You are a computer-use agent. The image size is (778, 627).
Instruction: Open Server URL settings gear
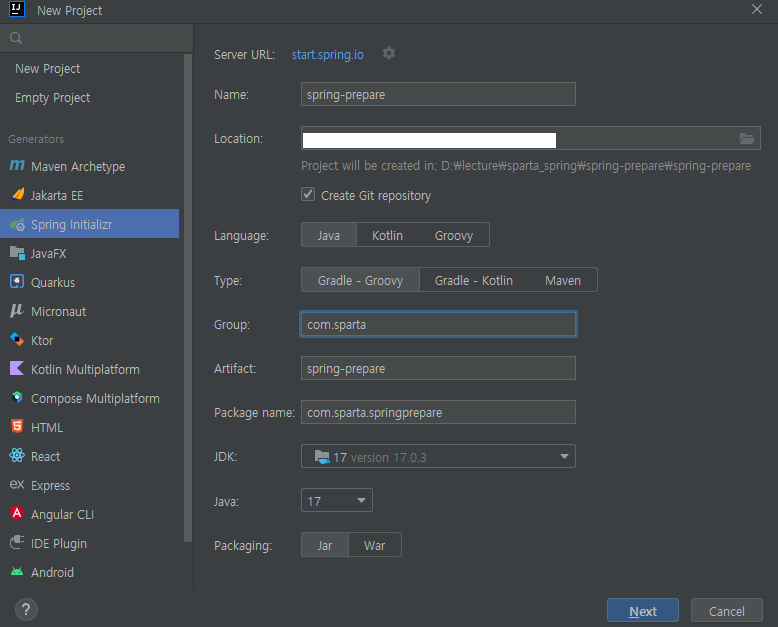[389, 53]
